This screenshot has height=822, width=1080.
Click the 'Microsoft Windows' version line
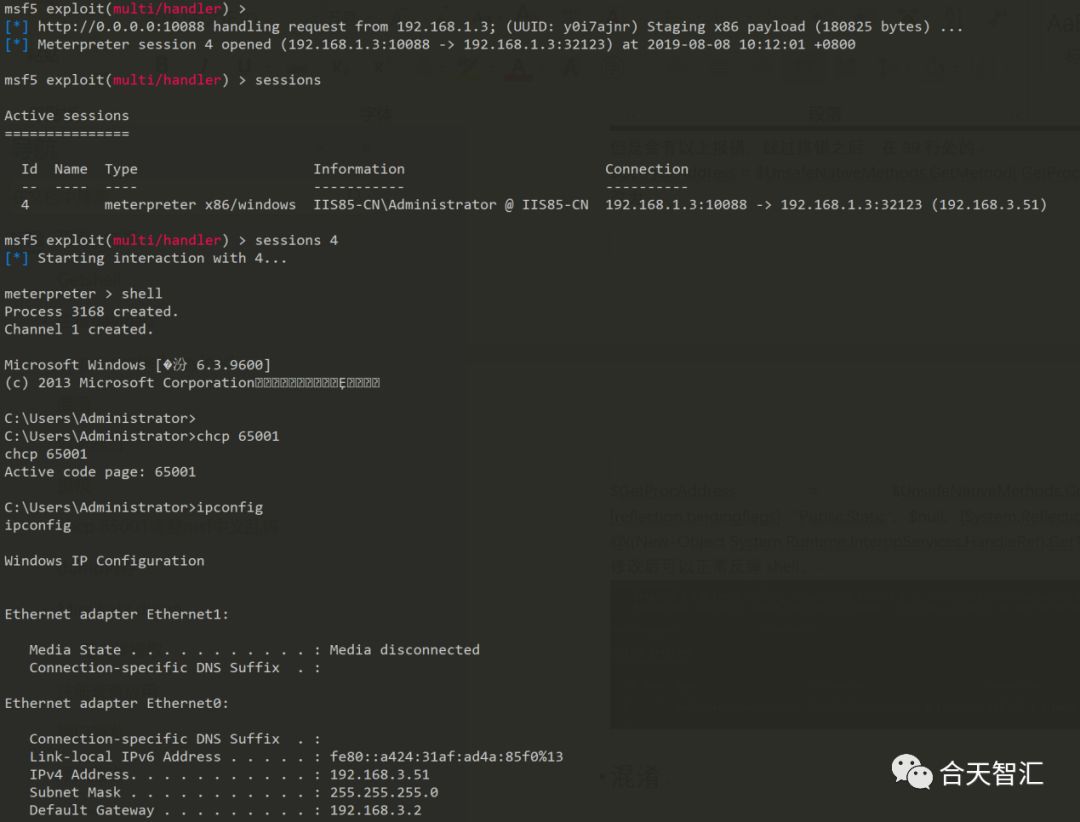(138, 365)
